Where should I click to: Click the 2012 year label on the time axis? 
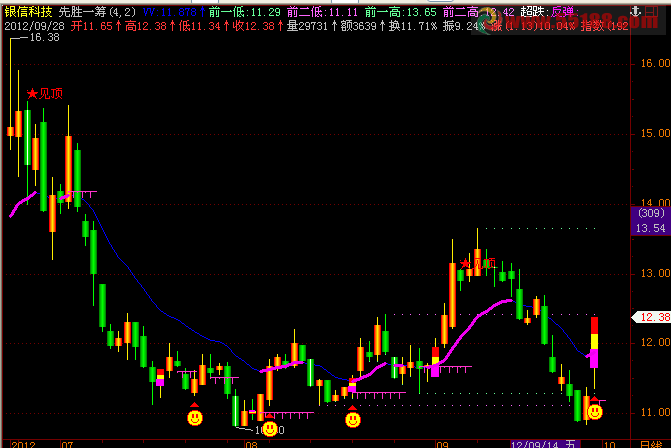pos(23,444)
